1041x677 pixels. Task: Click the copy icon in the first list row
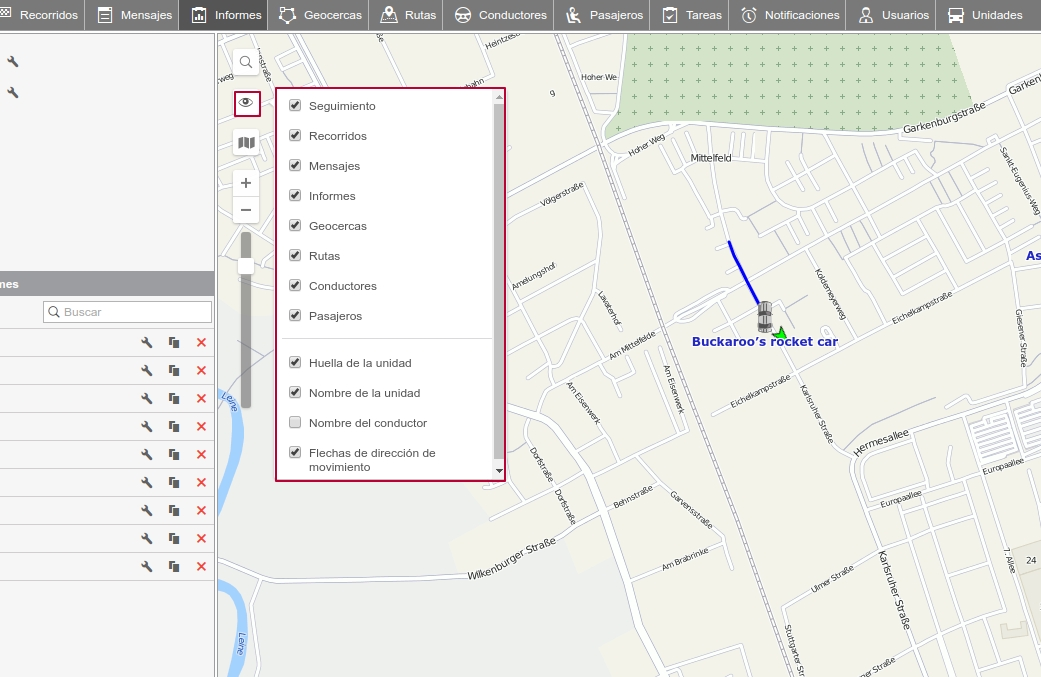click(x=174, y=343)
